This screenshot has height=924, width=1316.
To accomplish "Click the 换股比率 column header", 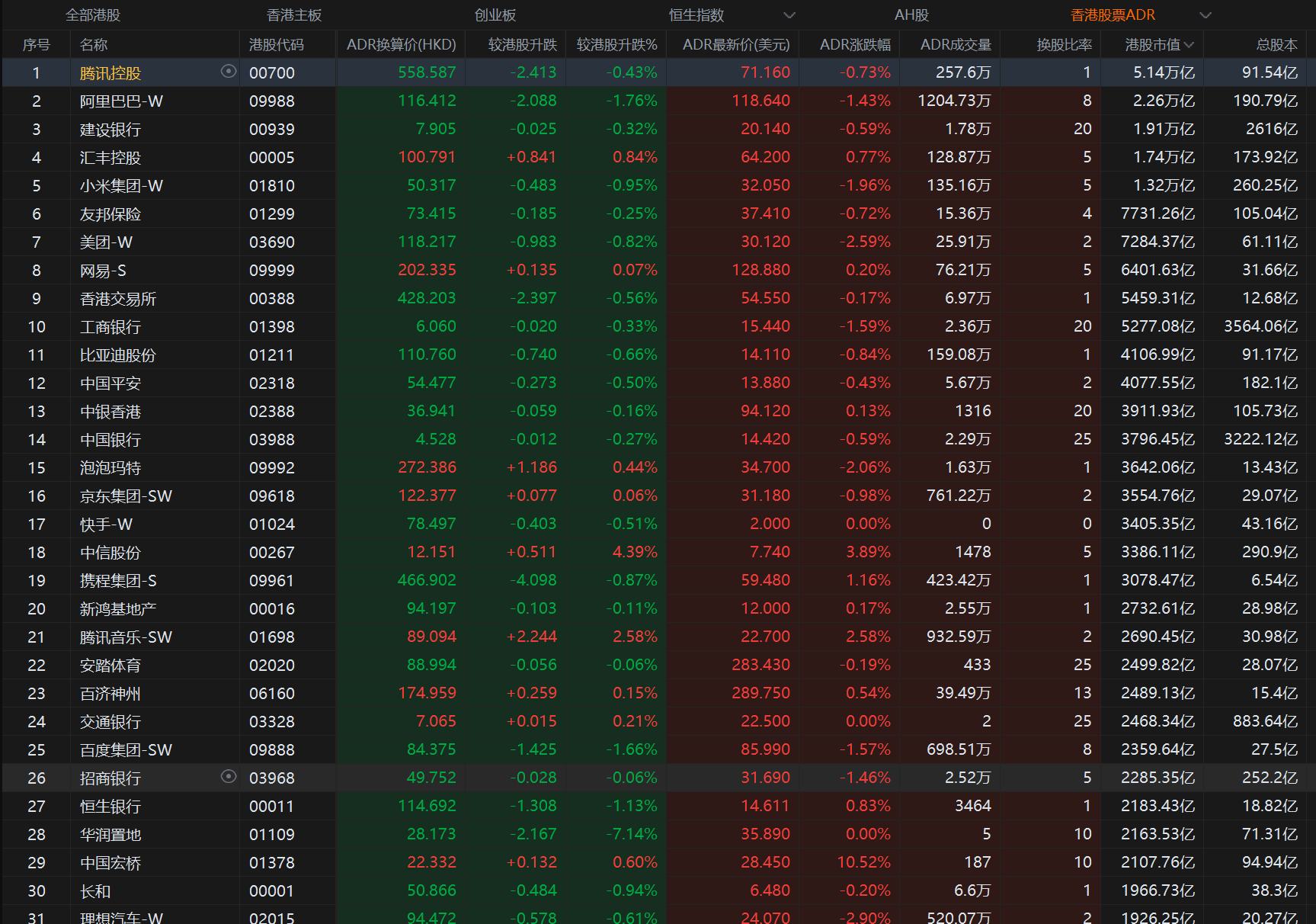I will coord(1064,45).
